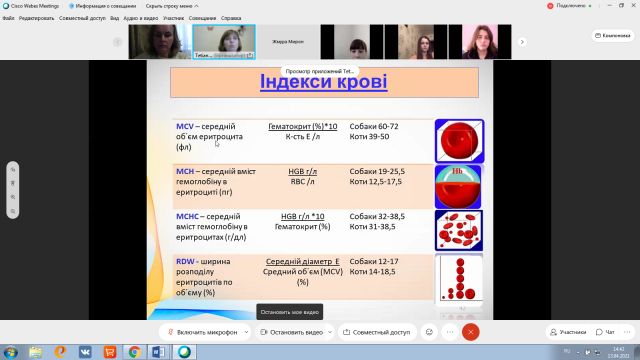This screenshot has height=360, width=640.
Task: Open the orange shopping cart taskbar icon
Action: [110, 352]
